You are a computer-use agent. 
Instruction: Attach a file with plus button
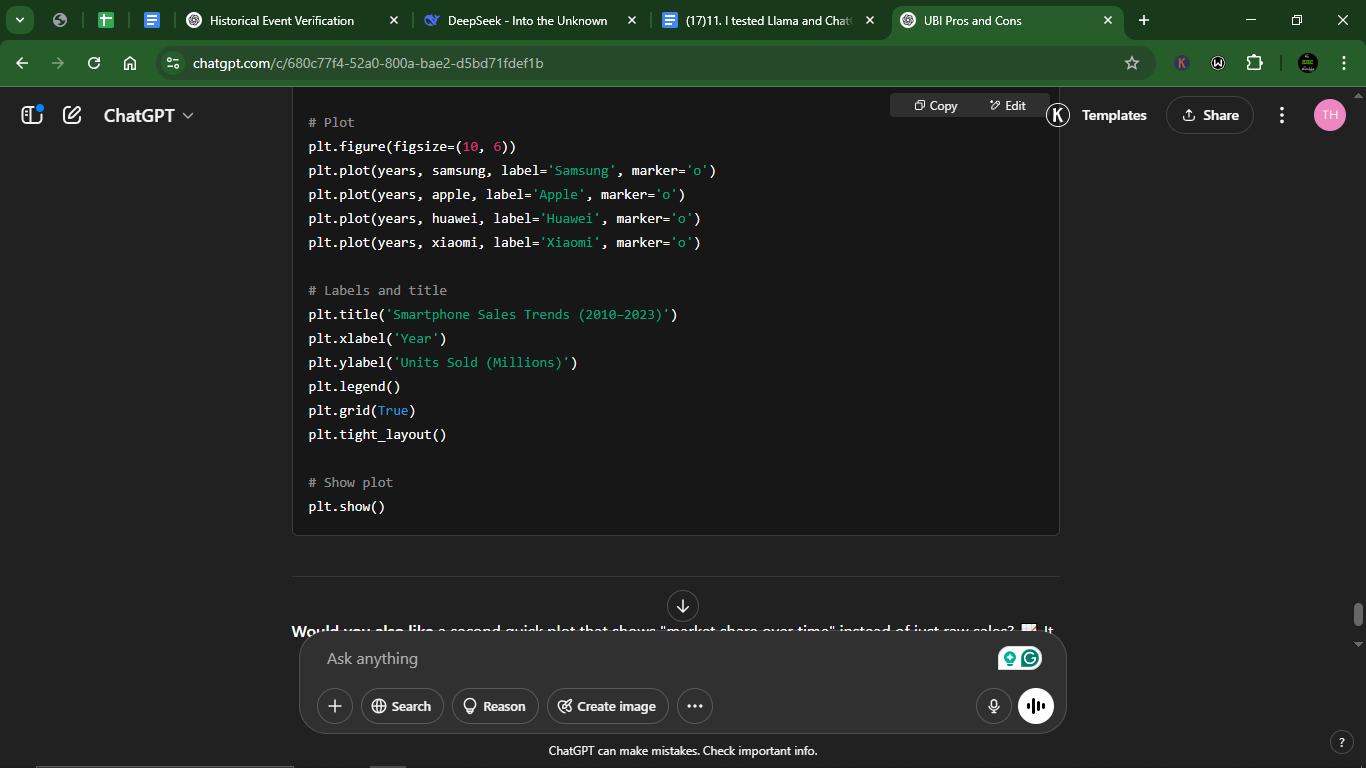335,706
